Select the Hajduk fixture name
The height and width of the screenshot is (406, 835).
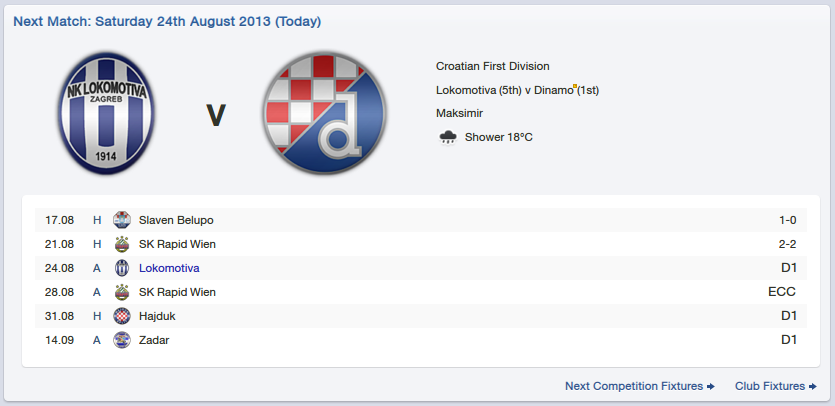tap(157, 316)
